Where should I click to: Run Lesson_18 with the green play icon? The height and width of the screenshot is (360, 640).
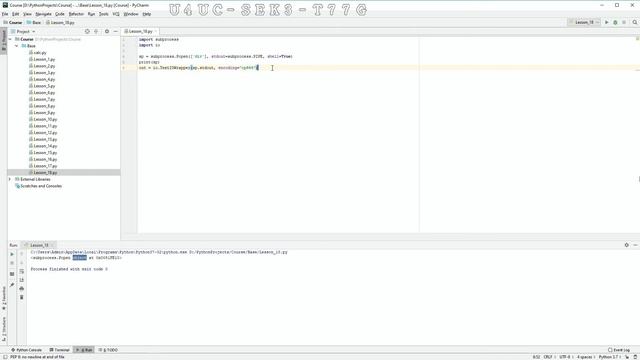click(607, 22)
